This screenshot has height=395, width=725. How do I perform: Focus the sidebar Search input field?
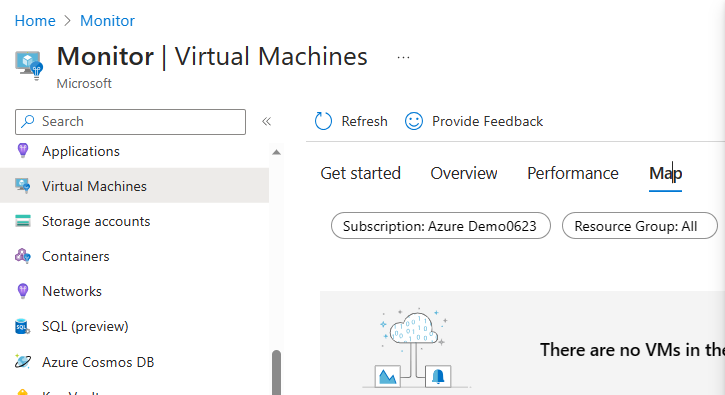(x=130, y=122)
